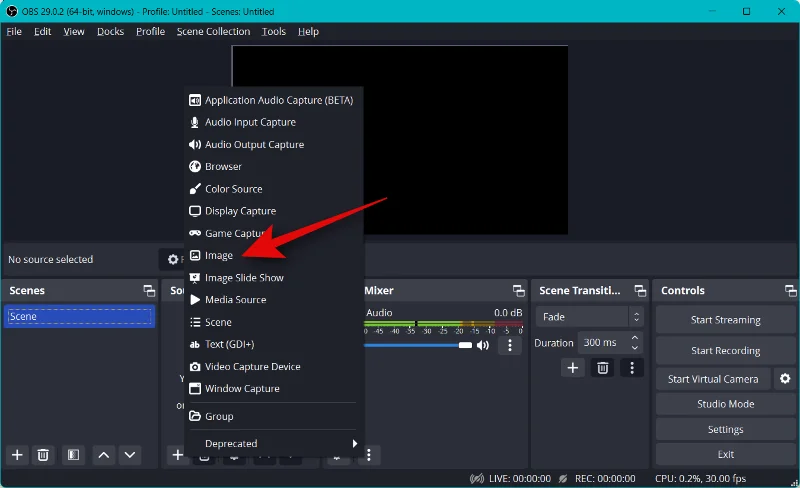Open the Tools menu
This screenshot has height=488, width=800.
273,32
